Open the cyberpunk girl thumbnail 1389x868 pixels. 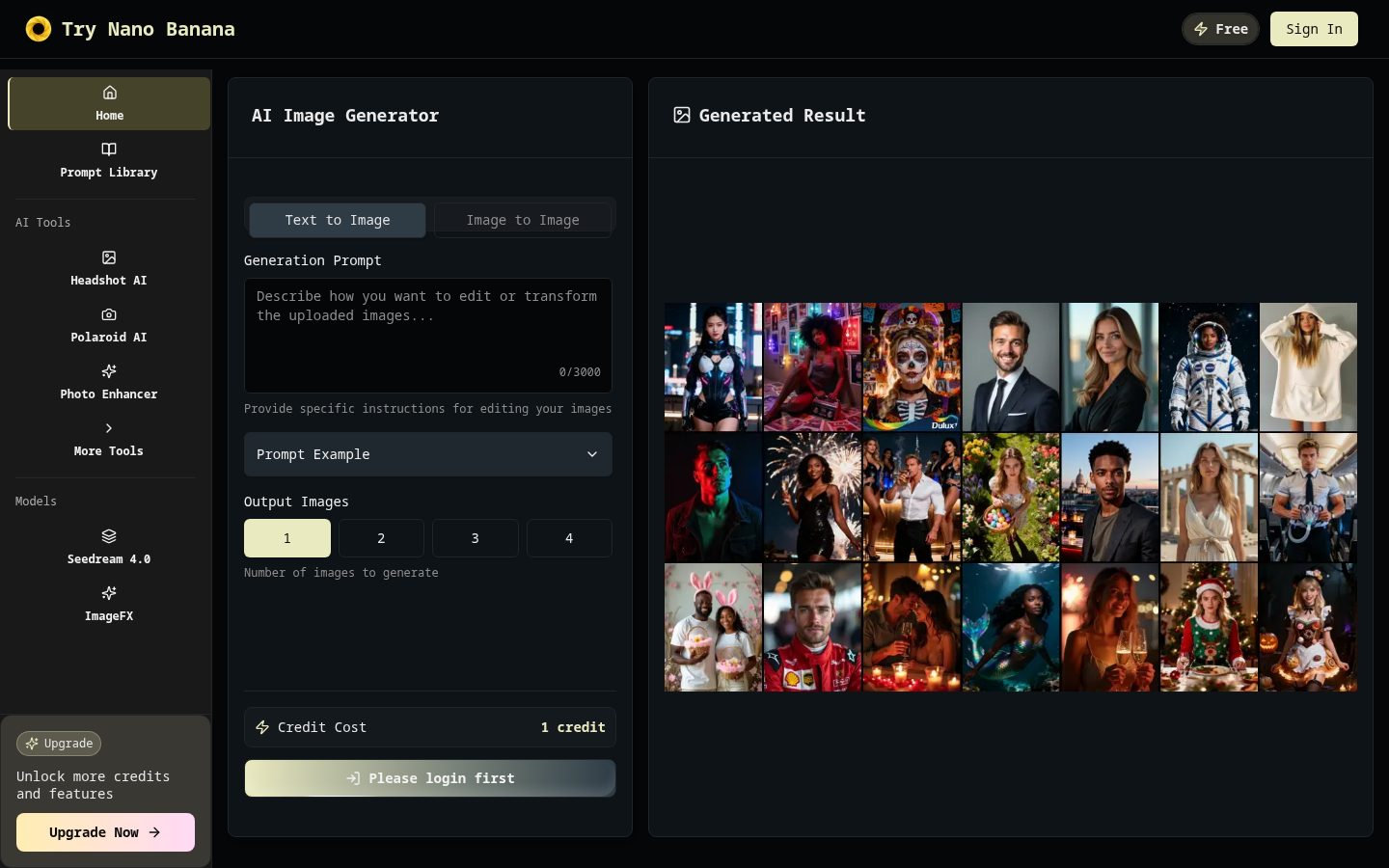coord(713,366)
